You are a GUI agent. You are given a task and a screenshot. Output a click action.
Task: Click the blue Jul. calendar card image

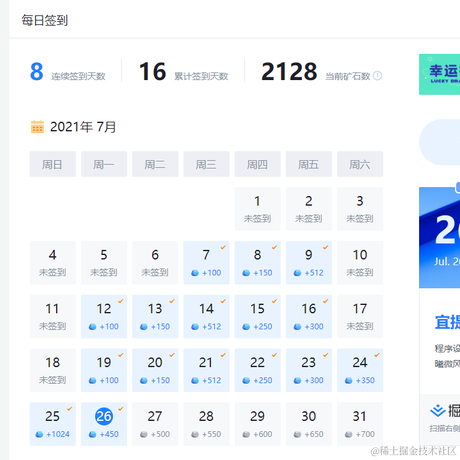tap(439, 237)
